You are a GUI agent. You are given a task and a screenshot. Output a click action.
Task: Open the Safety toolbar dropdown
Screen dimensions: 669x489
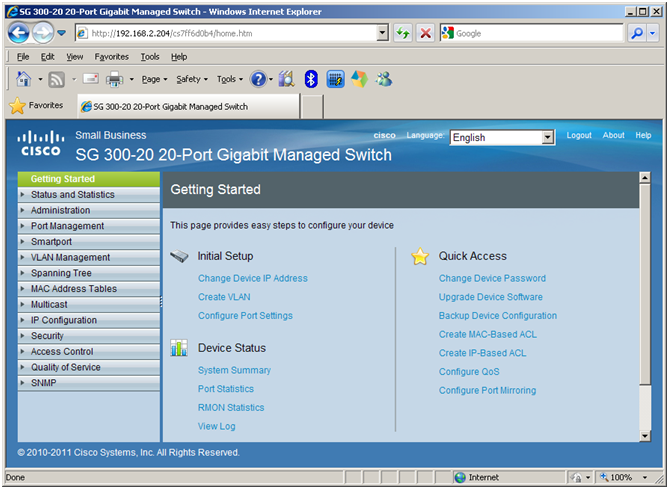point(192,79)
